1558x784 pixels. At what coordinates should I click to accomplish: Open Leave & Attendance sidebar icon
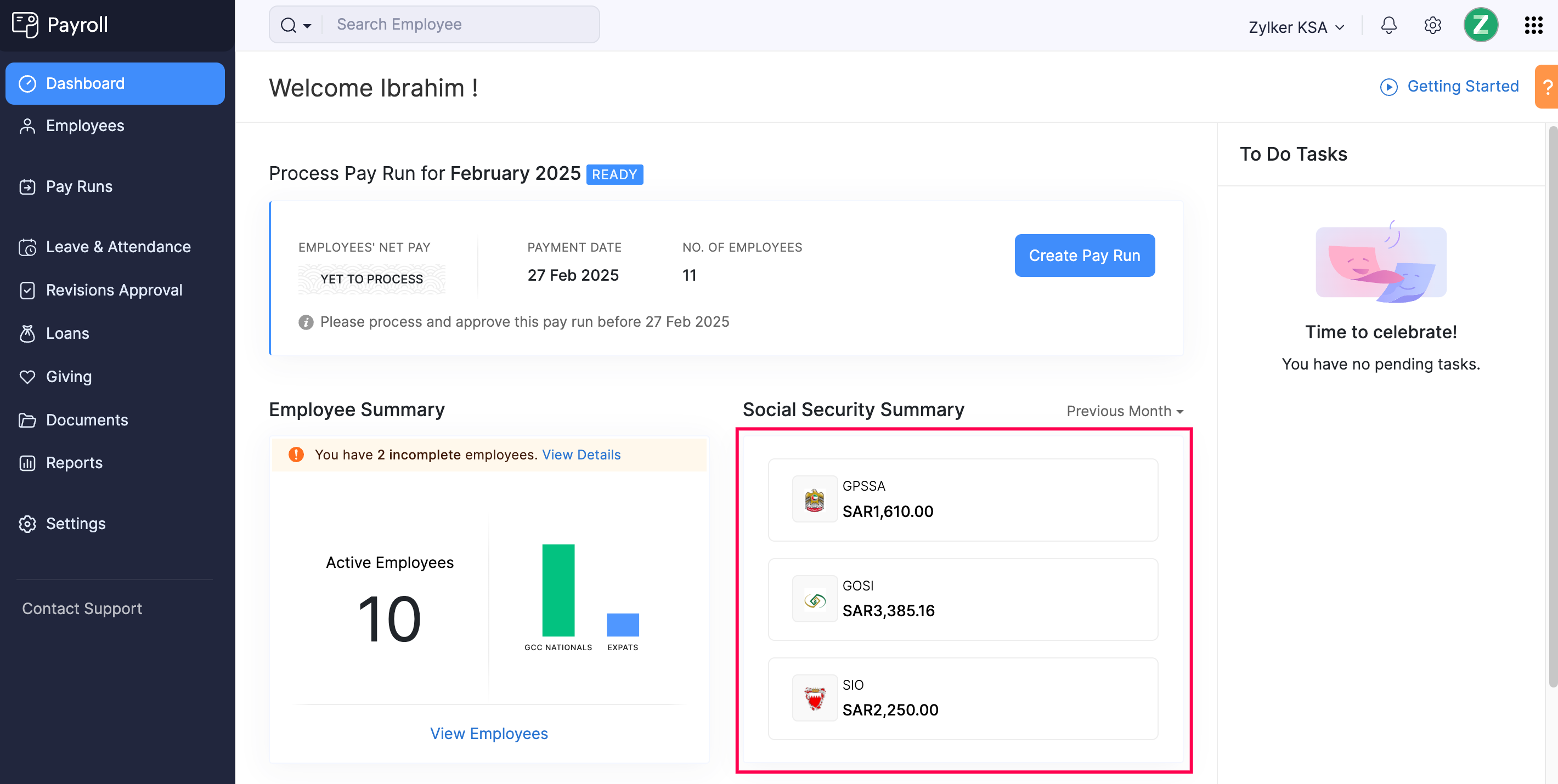pos(27,246)
